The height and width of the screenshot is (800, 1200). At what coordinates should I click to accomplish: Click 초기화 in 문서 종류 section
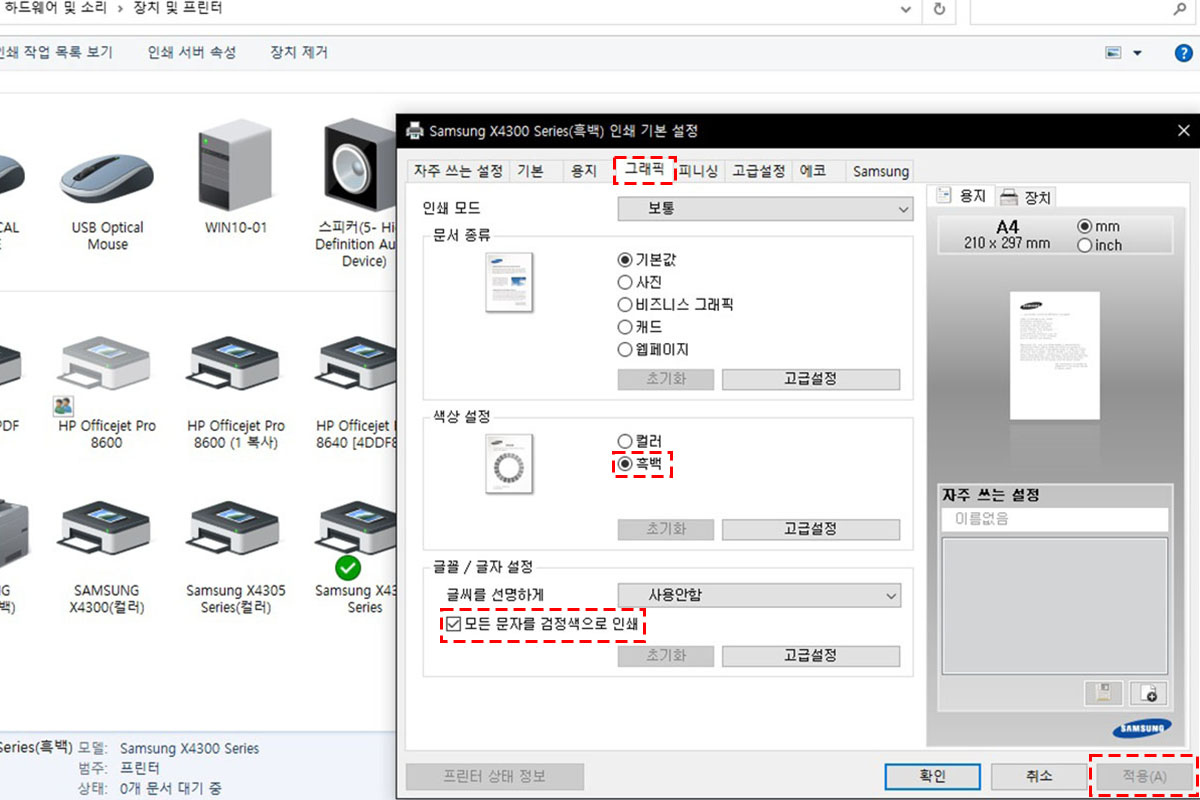pyautogui.click(x=666, y=380)
